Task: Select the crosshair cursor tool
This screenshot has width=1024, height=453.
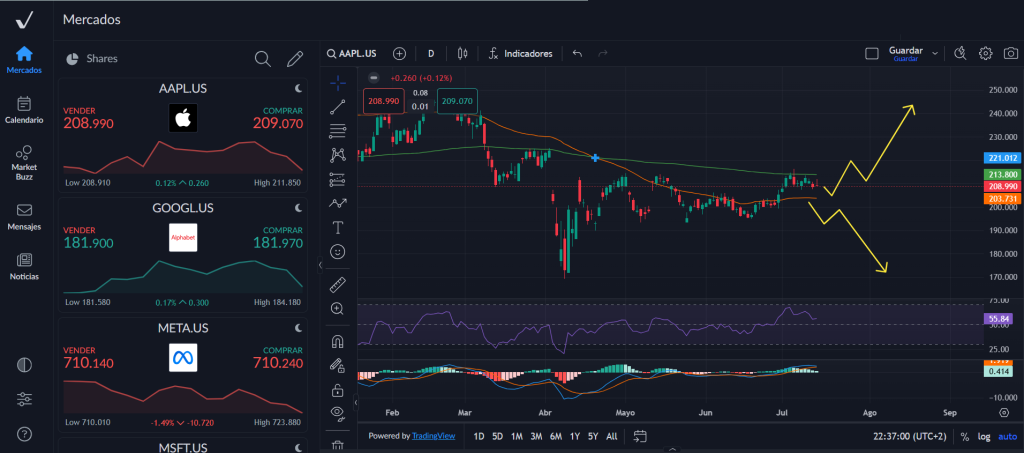Action: [338, 83]
